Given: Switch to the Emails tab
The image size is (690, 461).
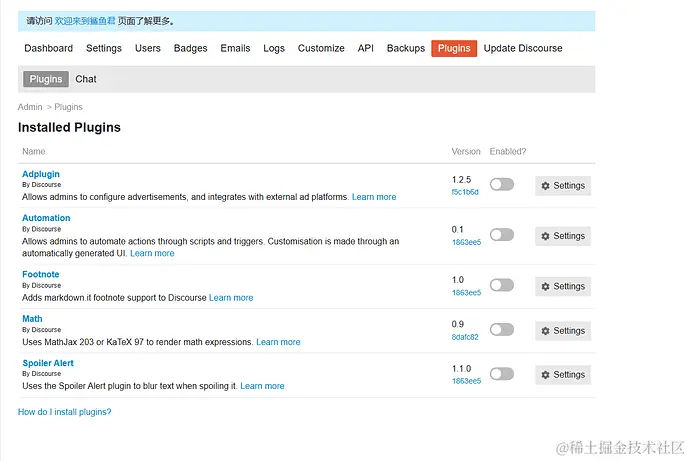Looking at the screenshot, I should 235,48.
